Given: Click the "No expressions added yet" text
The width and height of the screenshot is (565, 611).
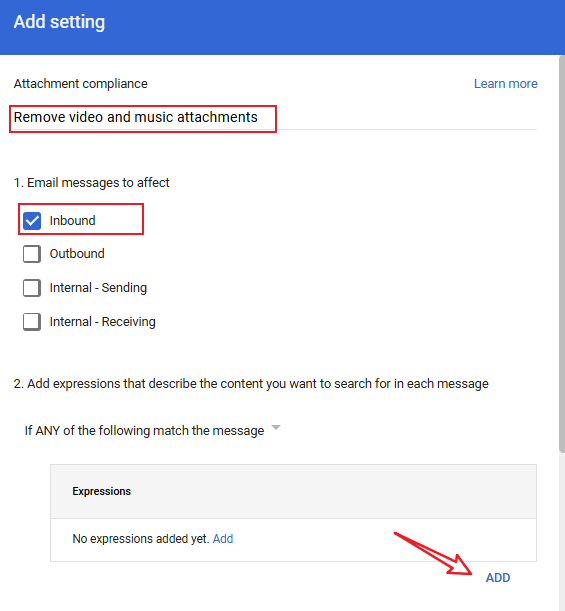Looking at the screenshot, I should click(141, 539).
